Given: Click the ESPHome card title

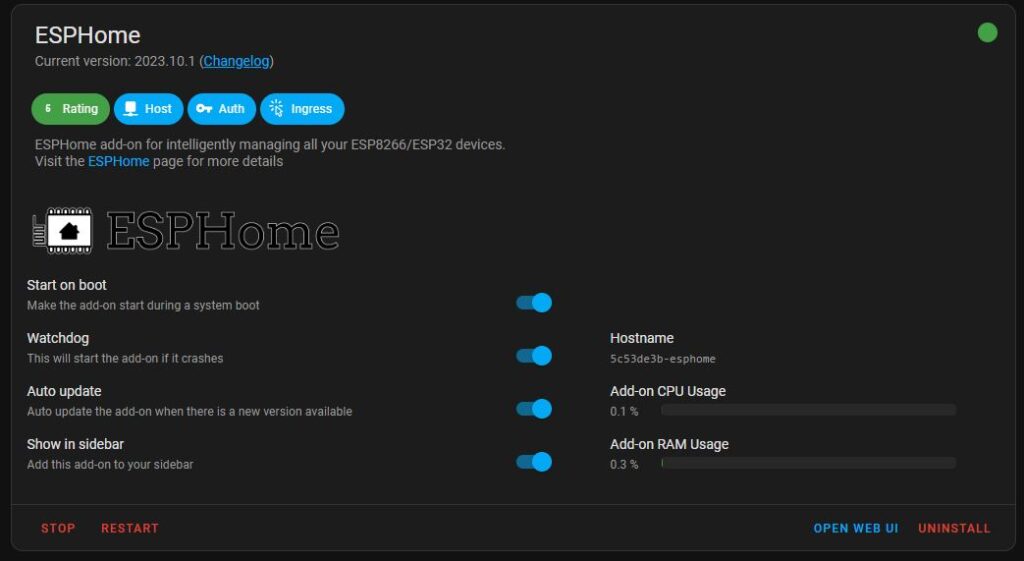Looking at the screenshot, I should click(x=88, y=35).
